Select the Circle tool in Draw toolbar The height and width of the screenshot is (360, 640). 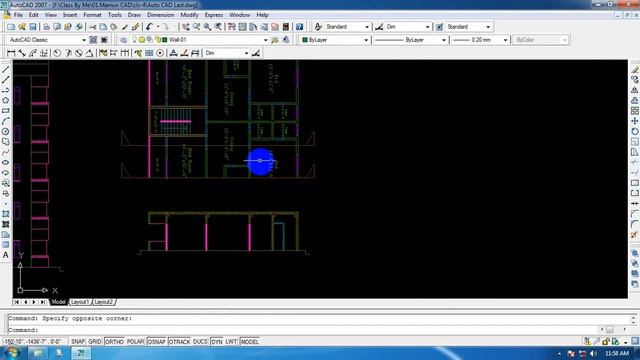coord(6,131)
